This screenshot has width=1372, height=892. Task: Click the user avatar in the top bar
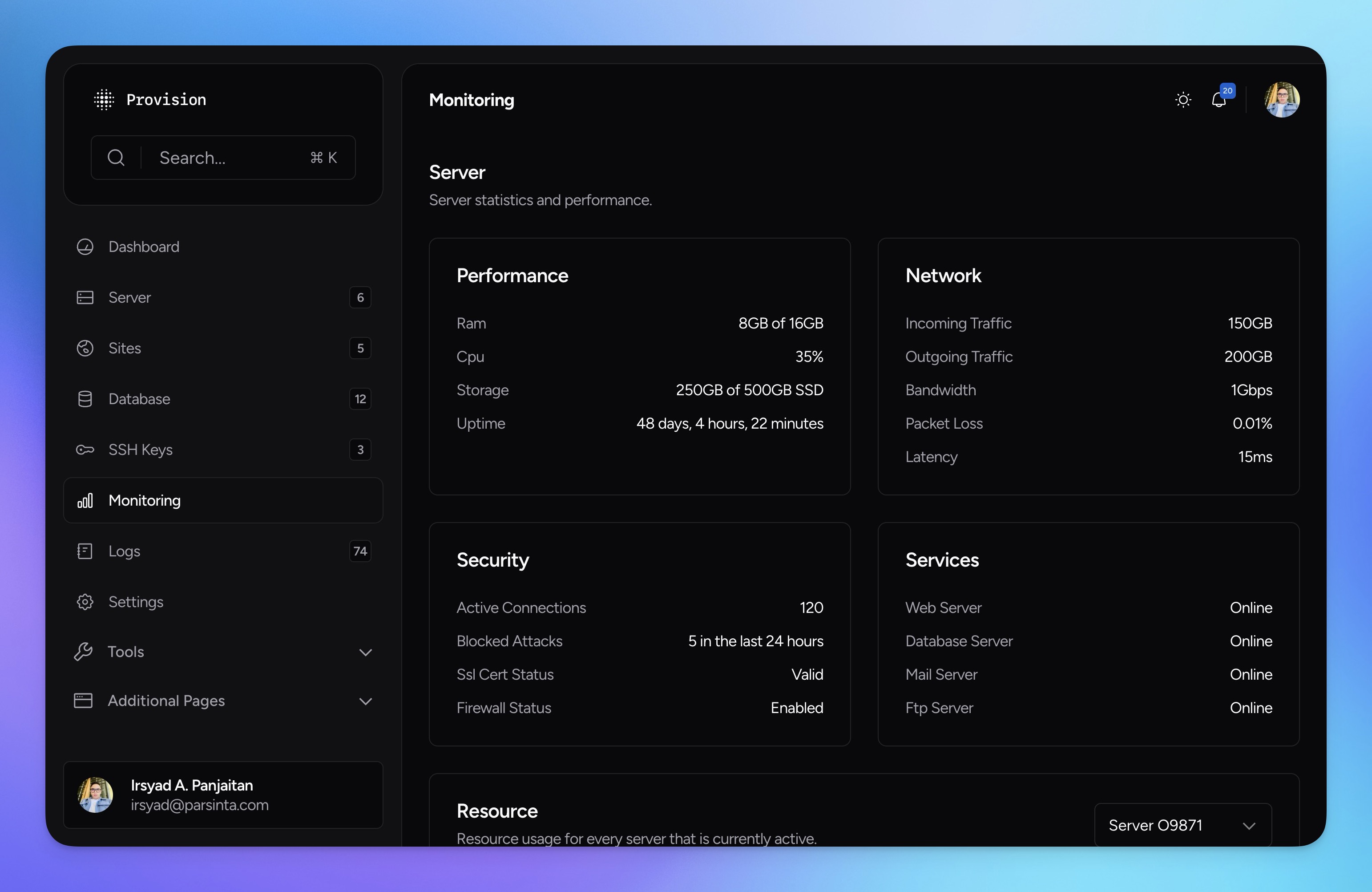(x=1282, y=100)
